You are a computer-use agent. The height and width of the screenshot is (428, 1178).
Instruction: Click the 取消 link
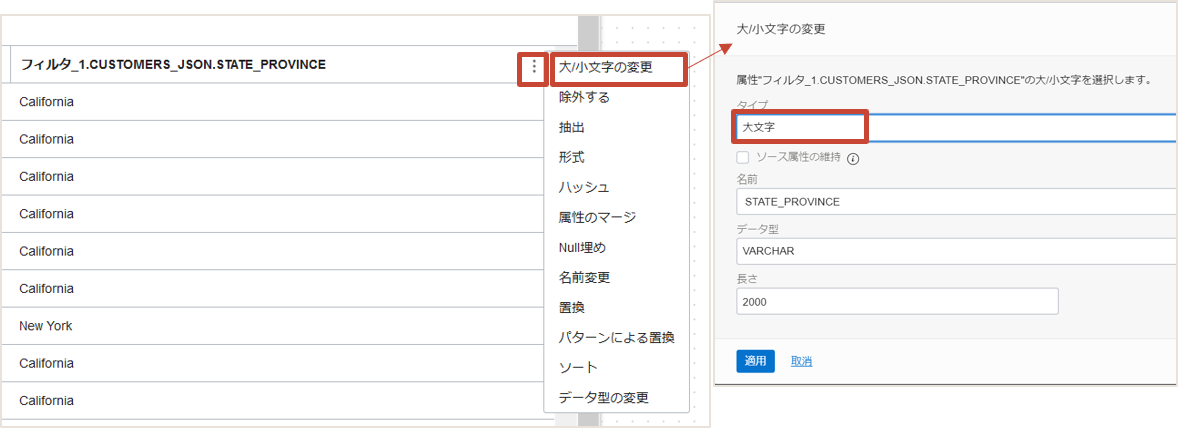click(x=801, y=361)
